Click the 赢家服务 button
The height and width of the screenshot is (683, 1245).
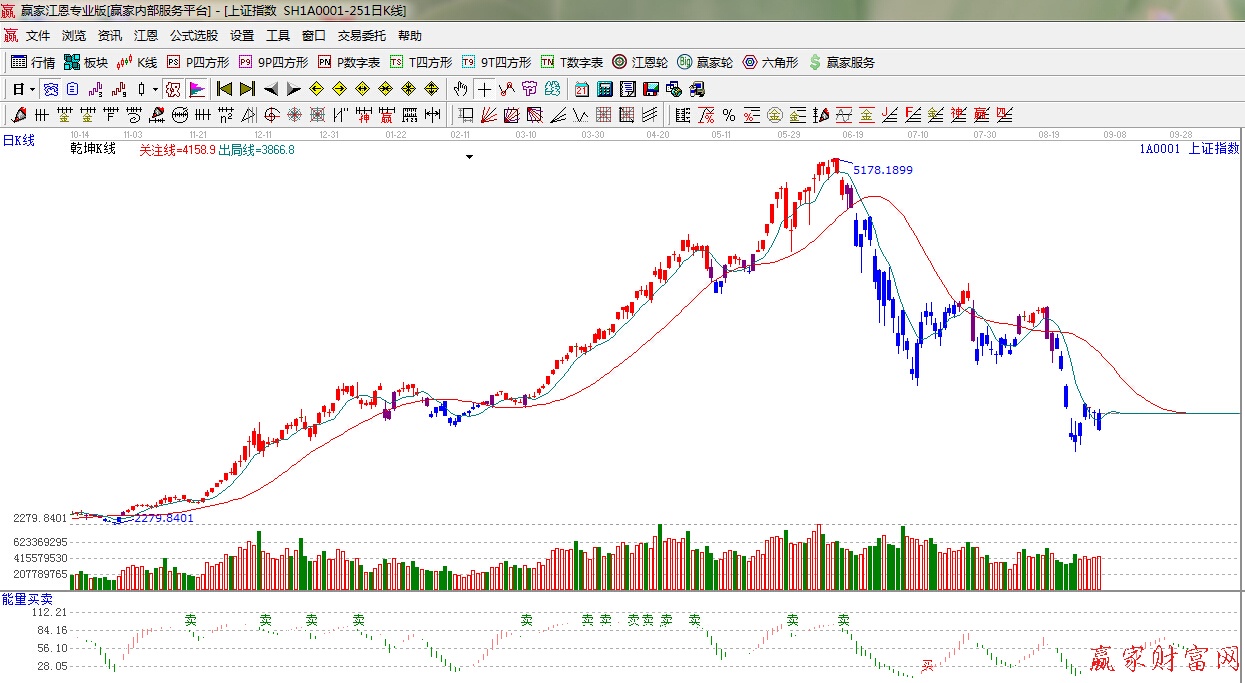point(841,62)
